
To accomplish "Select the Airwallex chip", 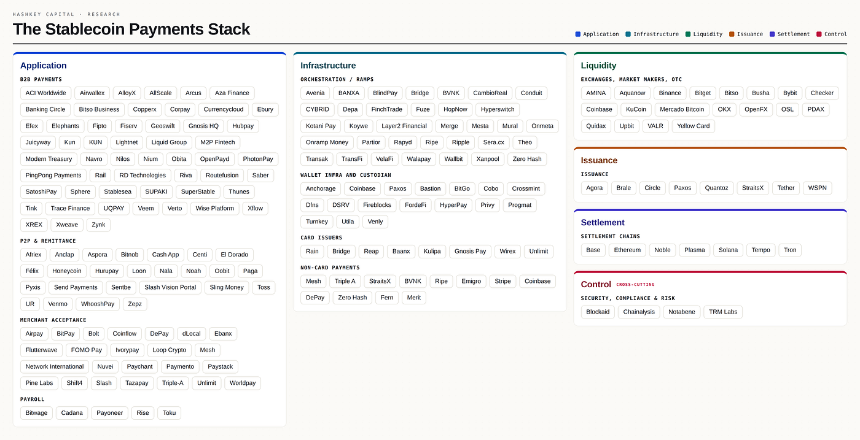I will pyautogui.click(x=92, y=93).
